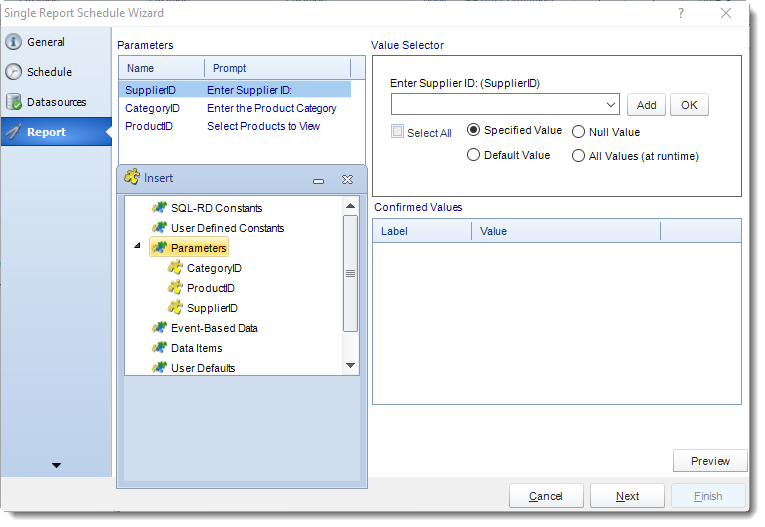Toggle the Select All checkbox

[x=398, y=131]
